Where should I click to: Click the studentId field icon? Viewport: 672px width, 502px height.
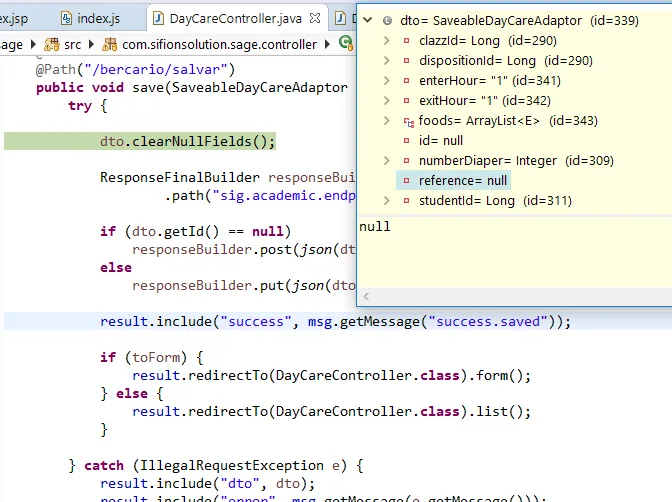pos(406,201)
